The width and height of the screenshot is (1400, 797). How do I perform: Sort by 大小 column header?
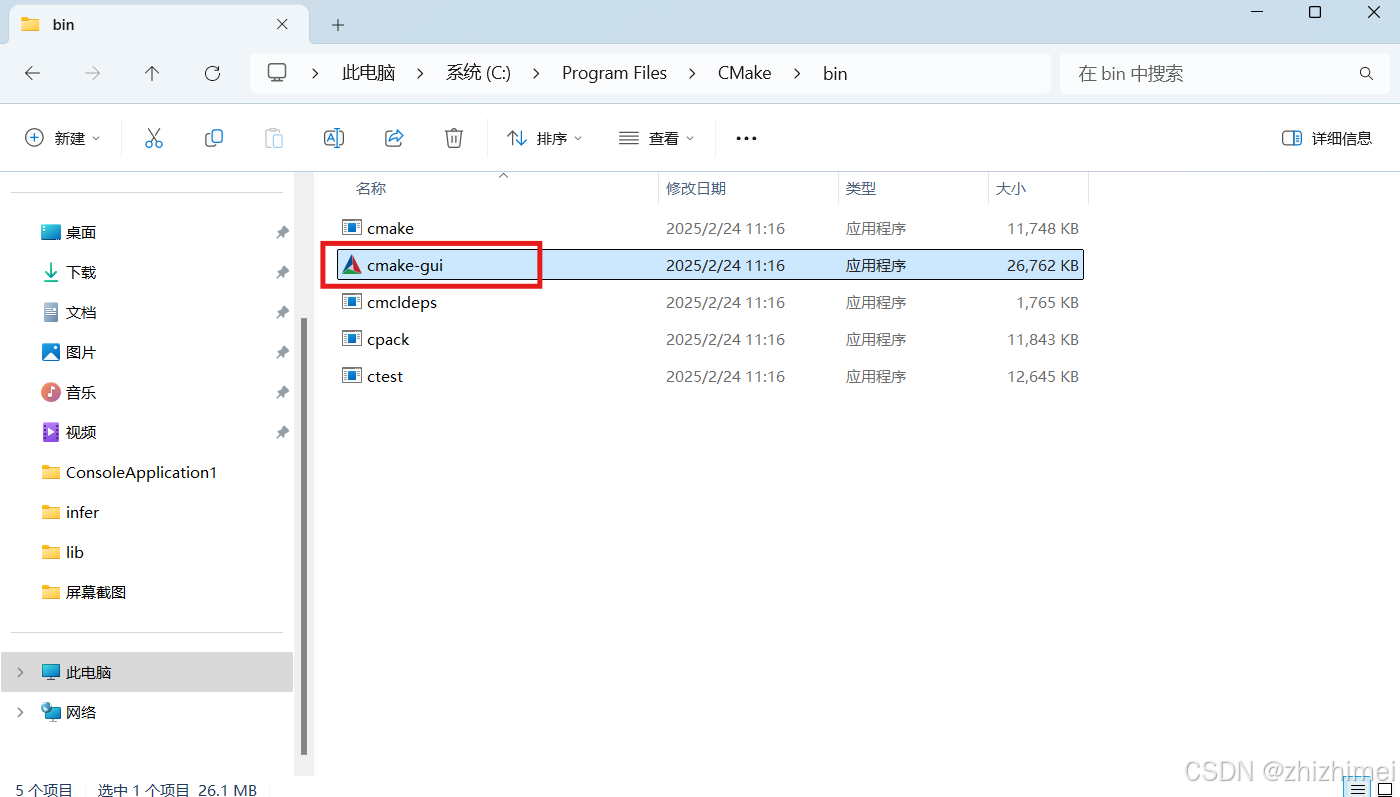point(1010,188)
